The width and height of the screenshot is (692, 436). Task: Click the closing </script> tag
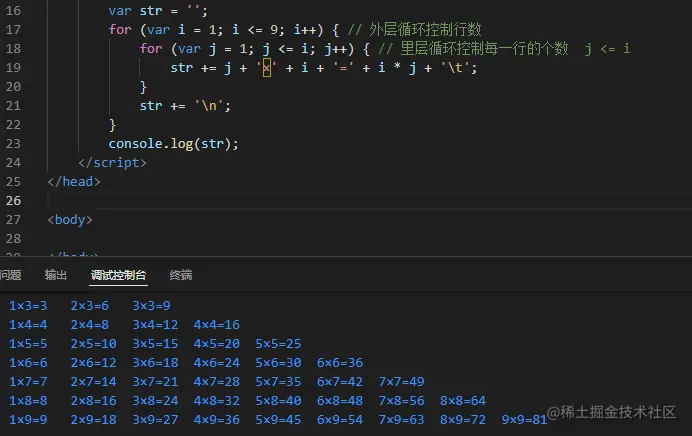coord(113,163)
